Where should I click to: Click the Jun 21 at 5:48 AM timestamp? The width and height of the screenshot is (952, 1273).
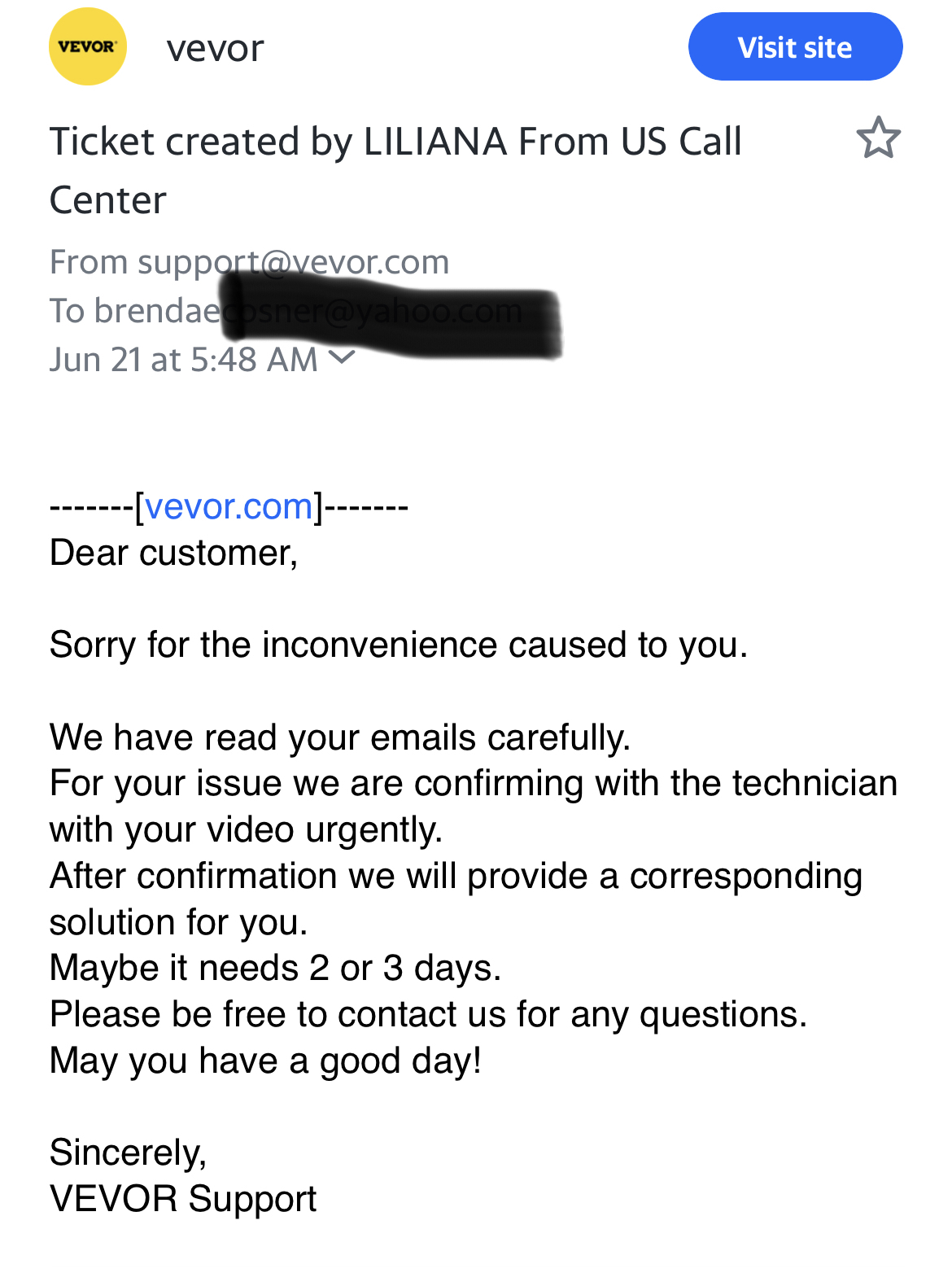coord(183,360)
